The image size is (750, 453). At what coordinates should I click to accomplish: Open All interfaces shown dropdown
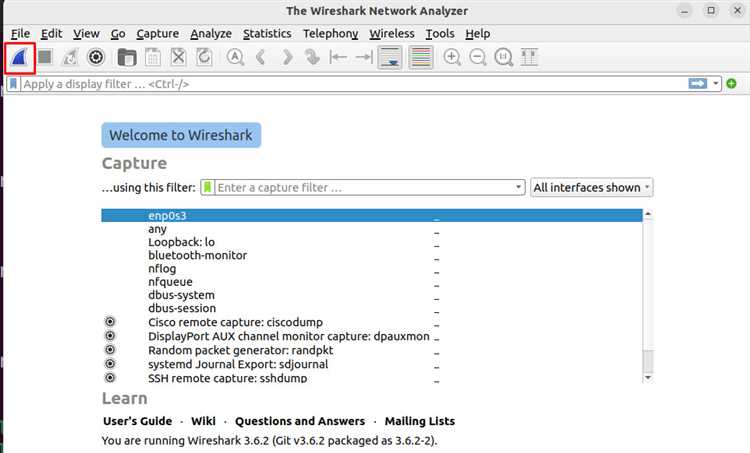[592, 188]
